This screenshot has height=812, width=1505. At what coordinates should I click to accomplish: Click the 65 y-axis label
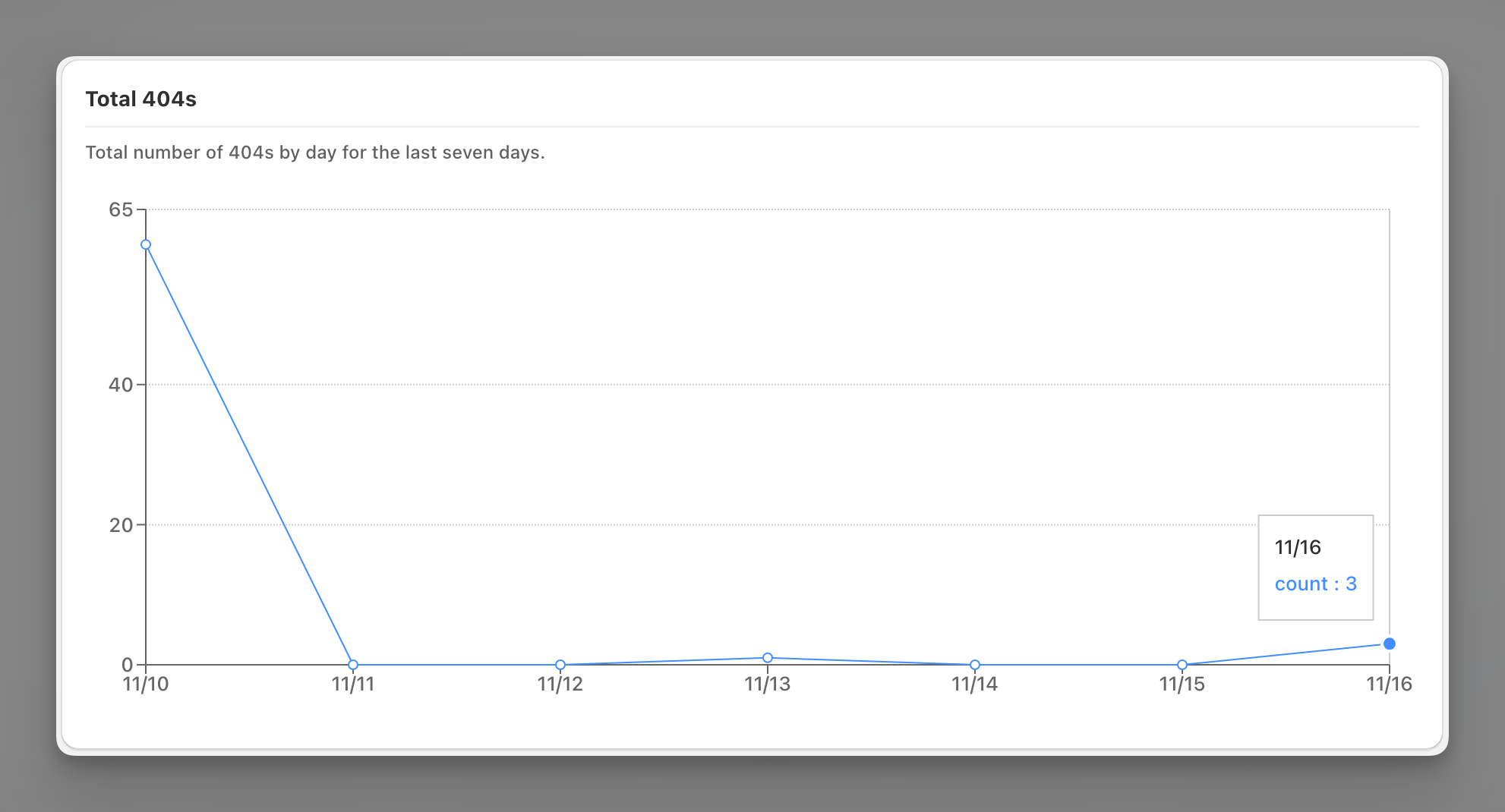click(x=121, y=209)
